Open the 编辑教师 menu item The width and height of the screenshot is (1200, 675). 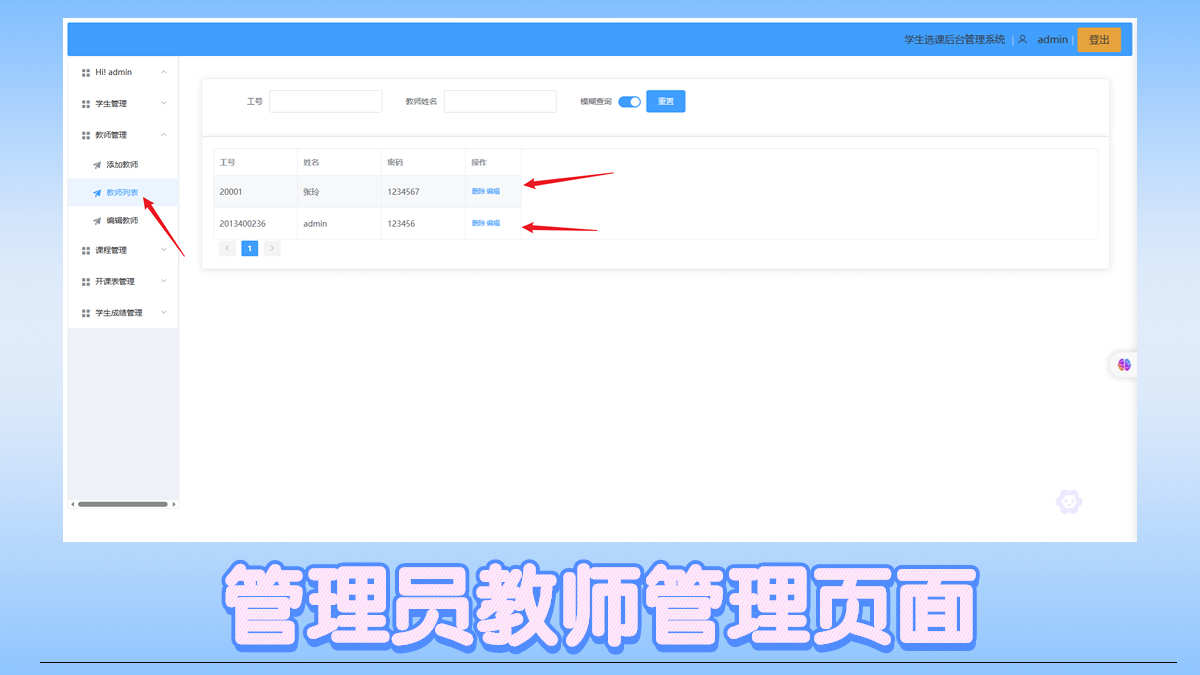[123, 220]
